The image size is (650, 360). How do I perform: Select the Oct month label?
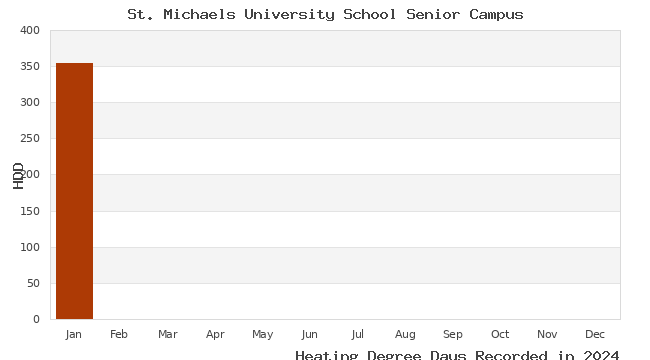coord(500,334)
